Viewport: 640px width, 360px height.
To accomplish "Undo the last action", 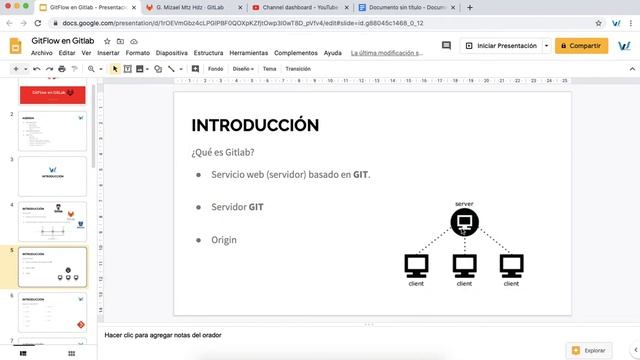I will tap(36, 69).
